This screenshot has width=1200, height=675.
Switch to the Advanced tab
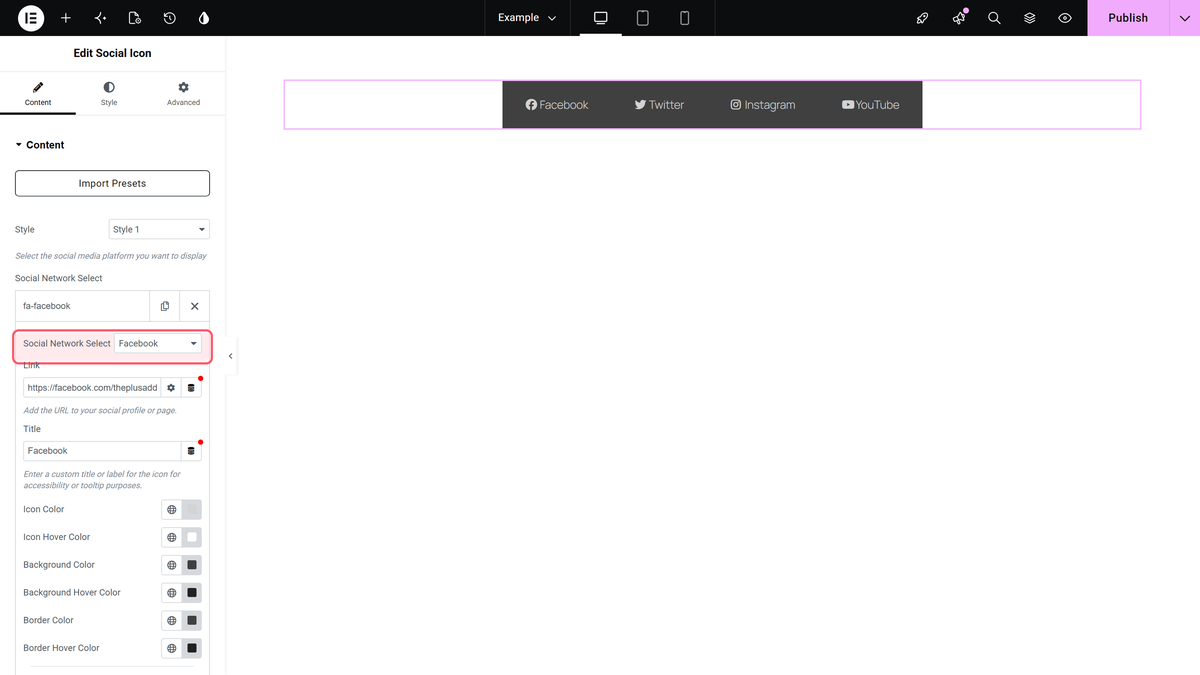[183, 94]
